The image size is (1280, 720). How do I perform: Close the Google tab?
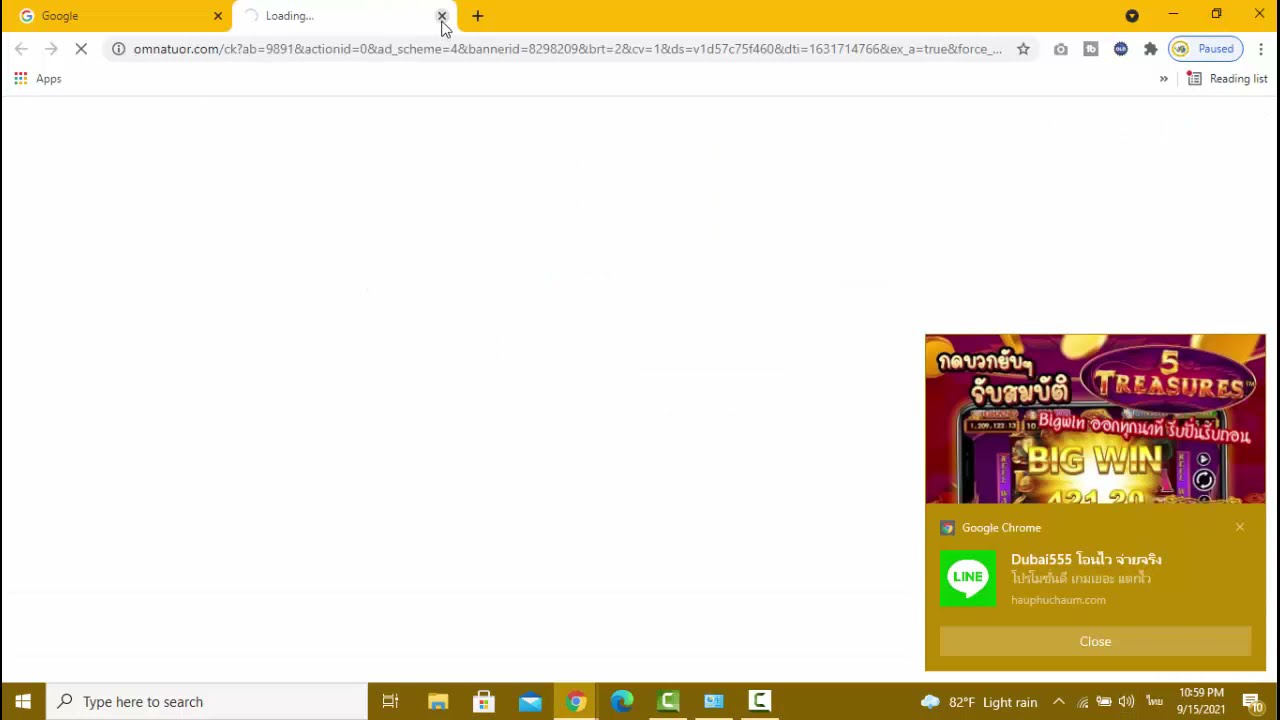[x=218, y=16]
